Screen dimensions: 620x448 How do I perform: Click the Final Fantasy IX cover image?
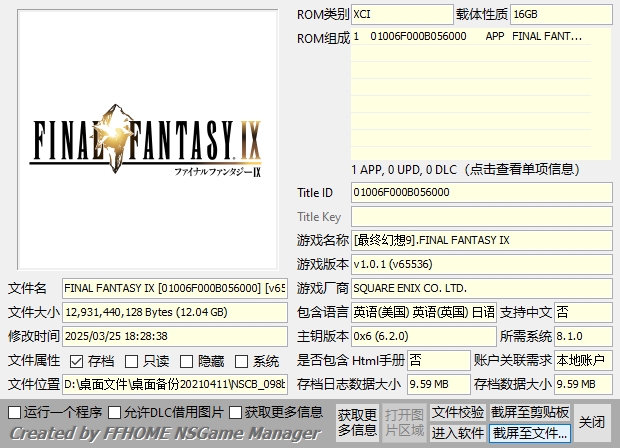point(147,140)
